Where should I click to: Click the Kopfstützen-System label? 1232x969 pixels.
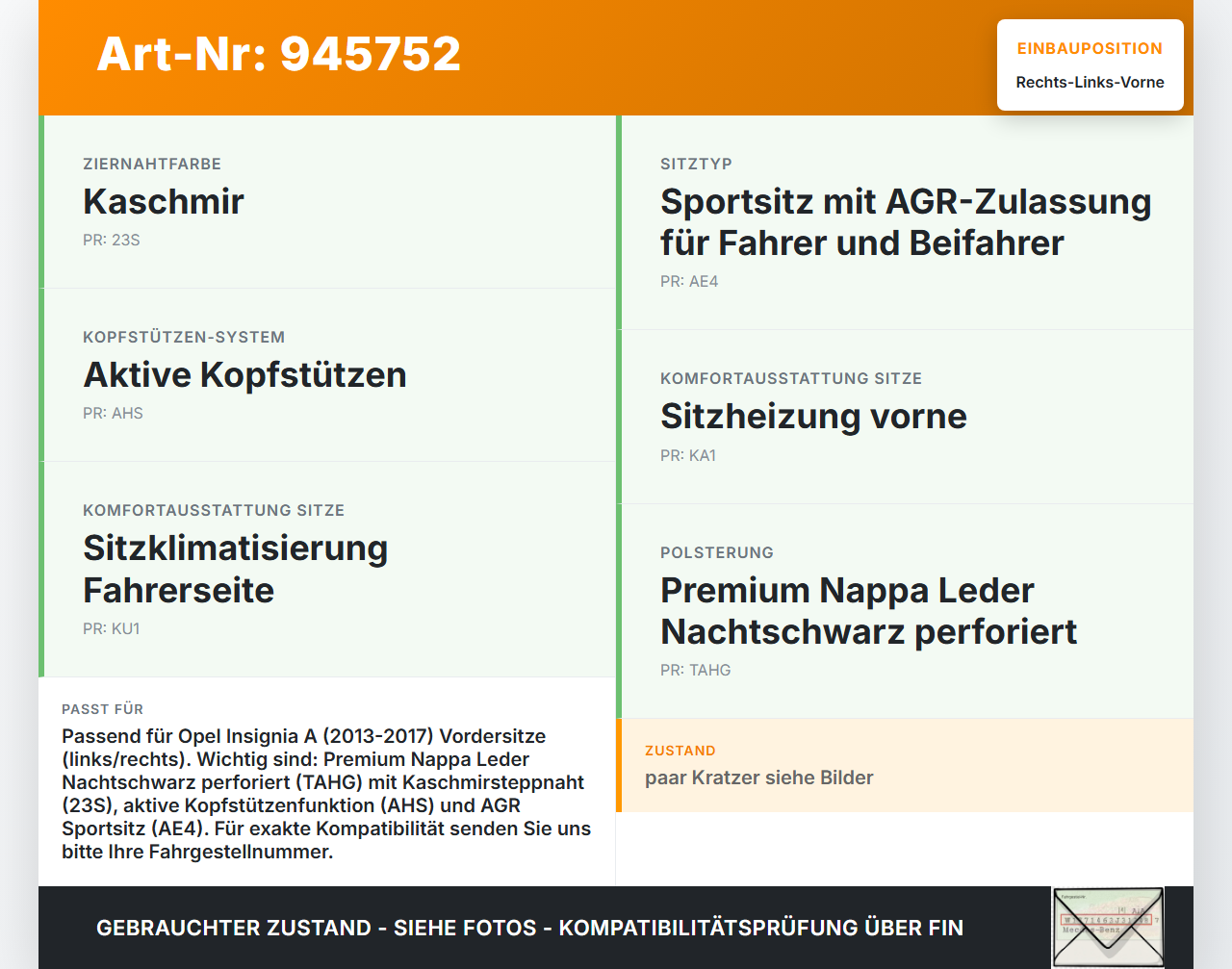click(x=184, y=337)
